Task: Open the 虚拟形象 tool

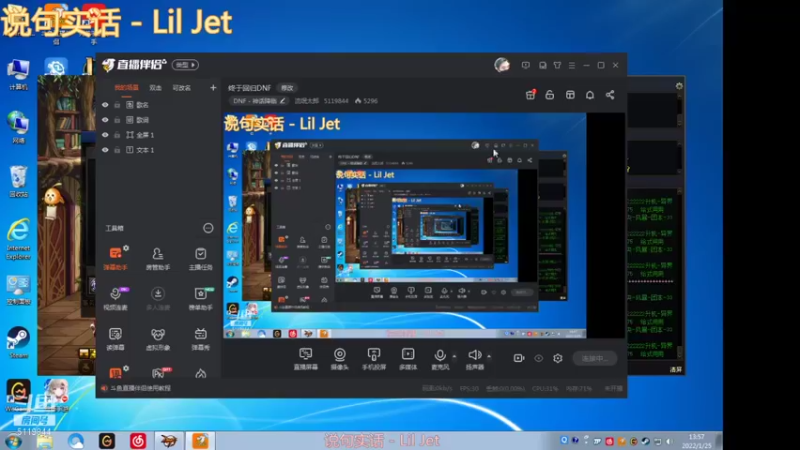Action: 158,338
